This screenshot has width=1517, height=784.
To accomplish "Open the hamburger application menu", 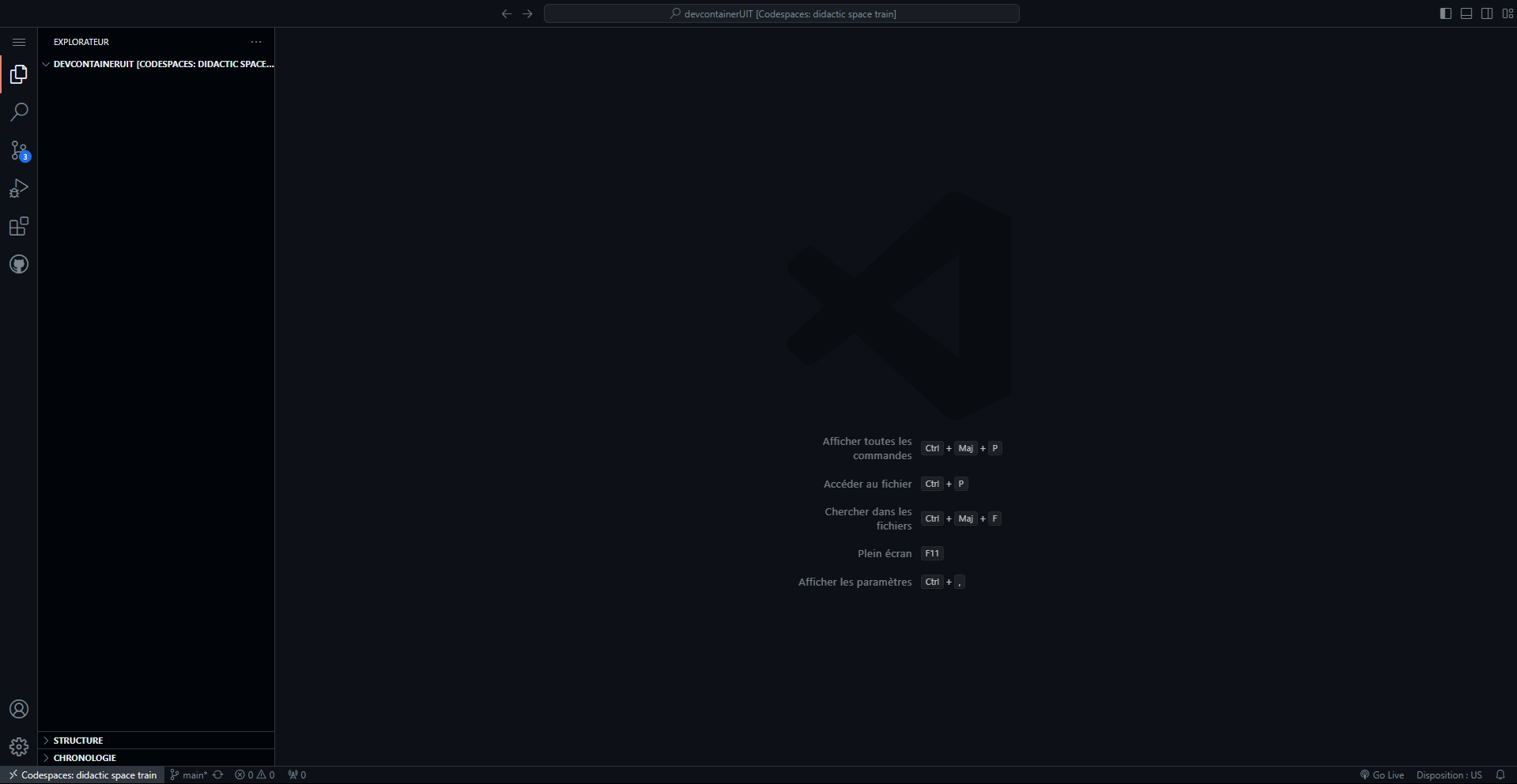I will [x=19, y=42].
